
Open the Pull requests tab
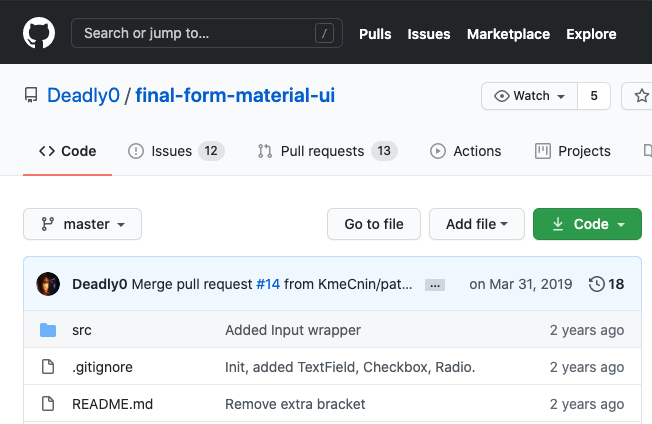[x=327, y=151]
